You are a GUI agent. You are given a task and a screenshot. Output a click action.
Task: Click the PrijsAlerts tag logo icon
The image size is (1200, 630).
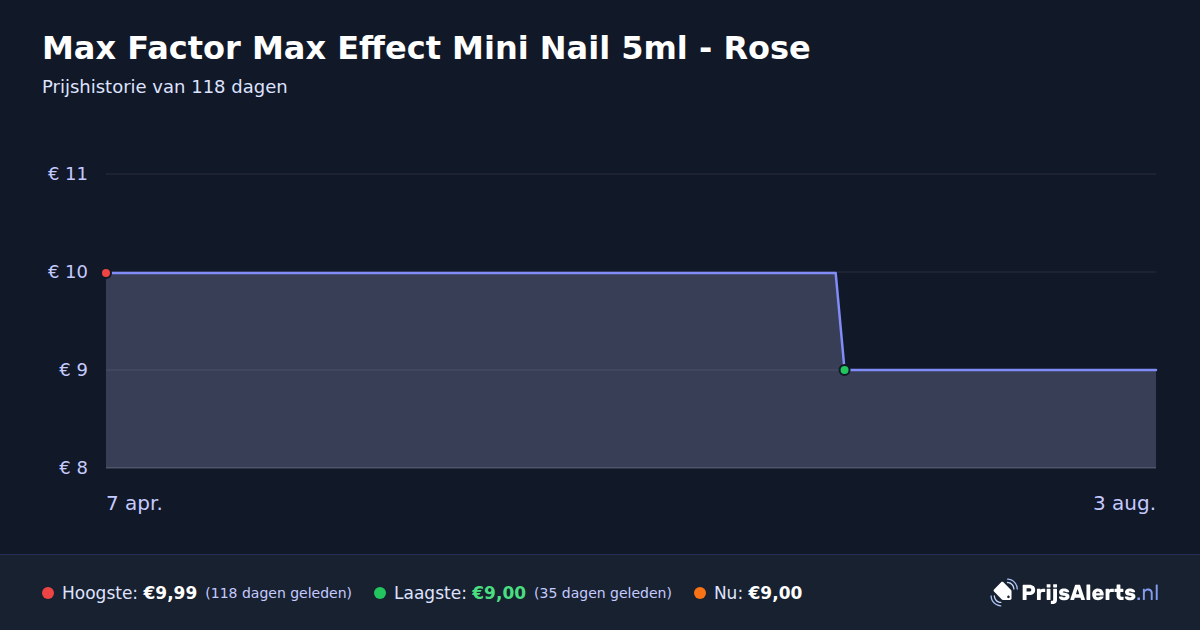point(1003,593)
